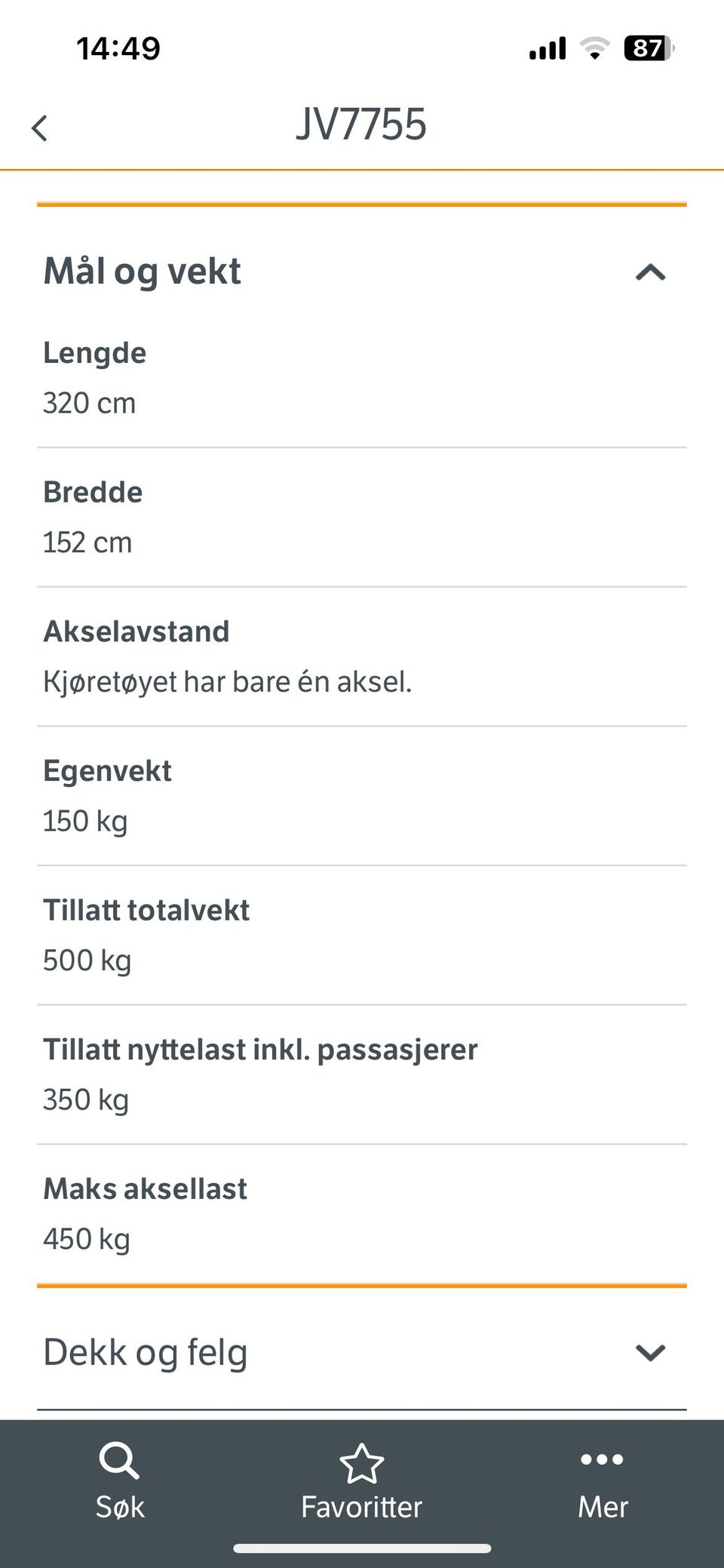The image size is (724, 1568).
Task: Tap the search magnifier icon
Action: click(x=119, y=1461)
